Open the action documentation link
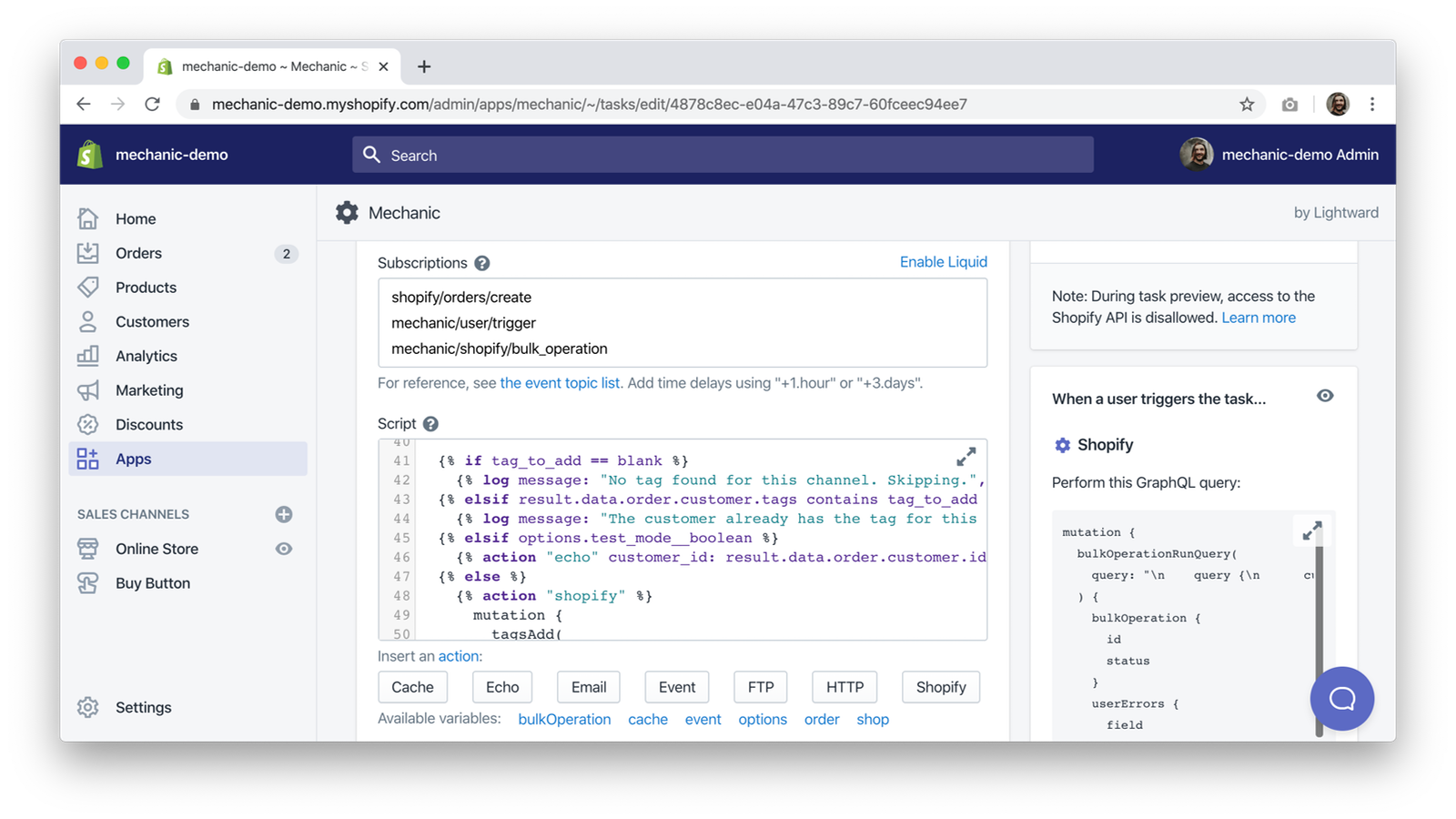 [x=459, y=656]
